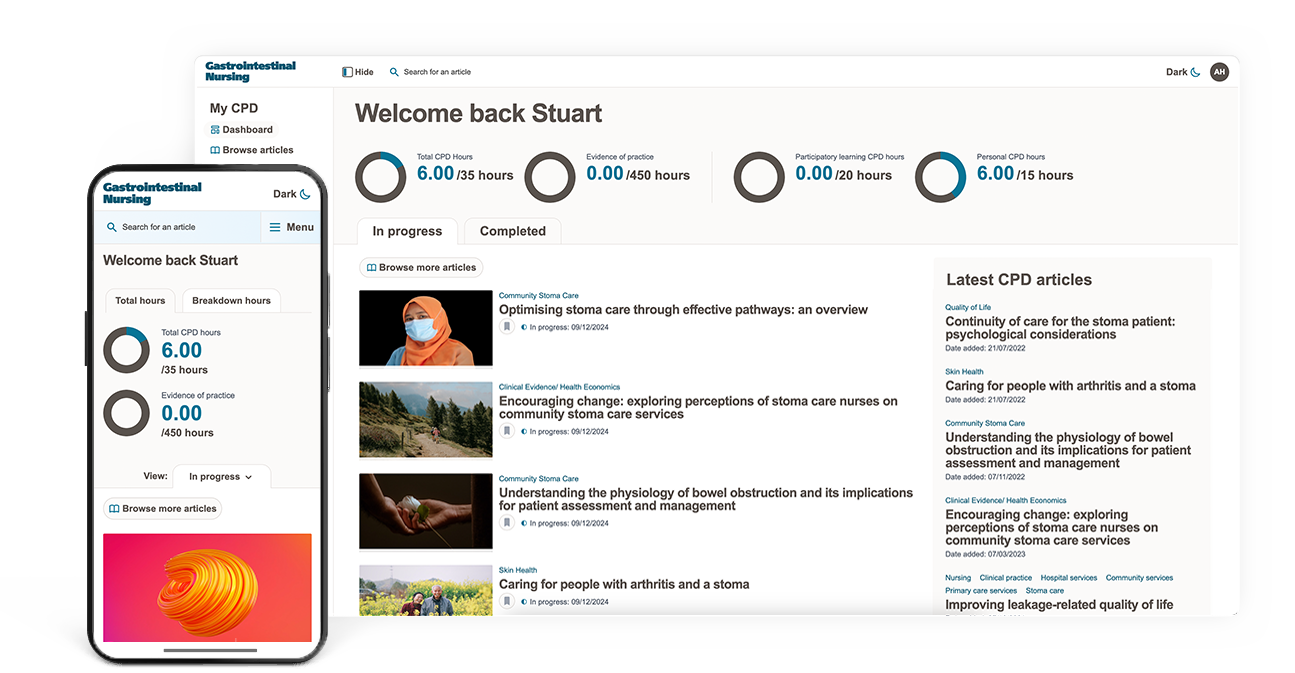The height and width of the screenshot is (673, 1295).
Task: Open the yellow flower field couple thumbnail
Action: 426,590
